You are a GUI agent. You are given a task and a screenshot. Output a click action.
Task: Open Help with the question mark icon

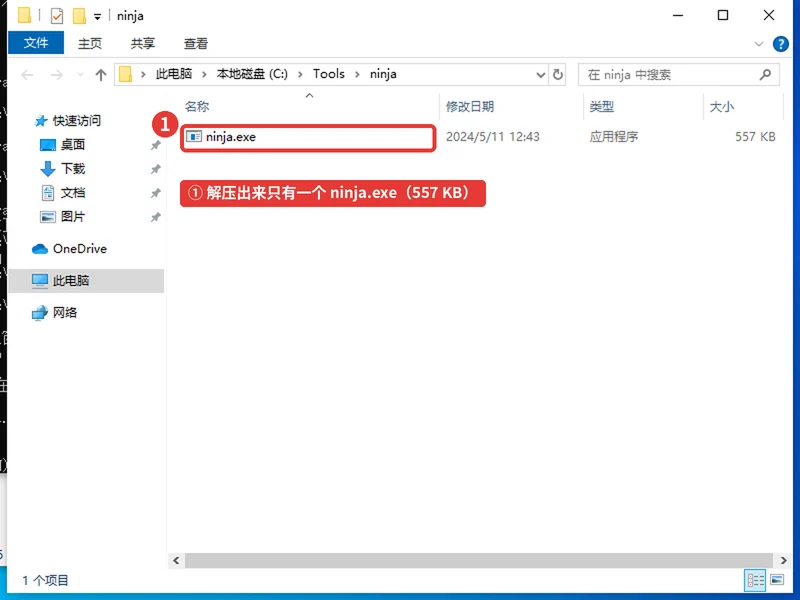coord(781,44)
